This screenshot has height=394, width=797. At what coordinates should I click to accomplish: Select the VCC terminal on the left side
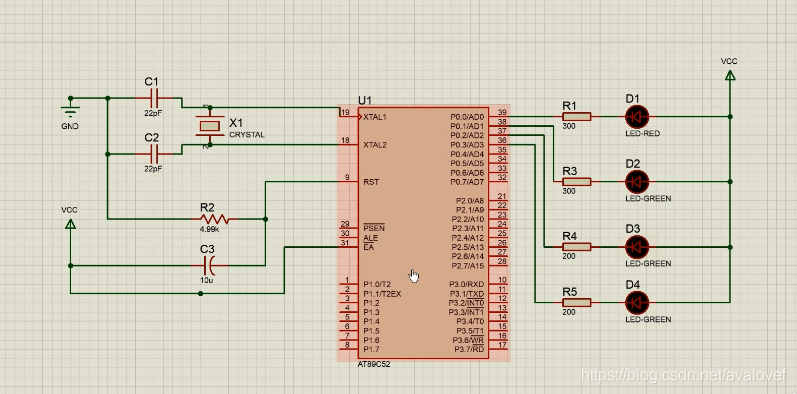[70, 224]
